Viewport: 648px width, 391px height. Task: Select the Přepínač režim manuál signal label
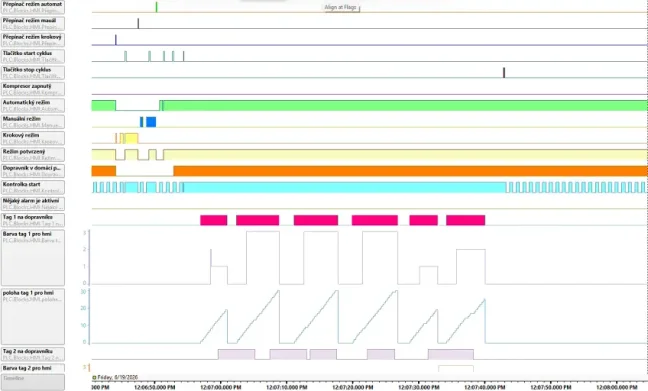pyautogui.click(x=33, y=23)
